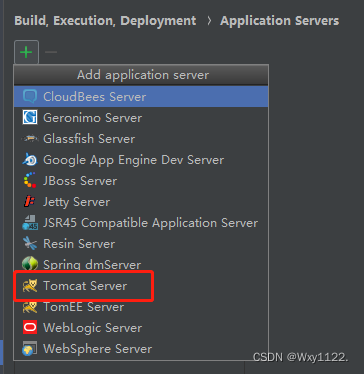
Task: Click the JBoss colored-dots icon
Action: click(x=30, y=181)
